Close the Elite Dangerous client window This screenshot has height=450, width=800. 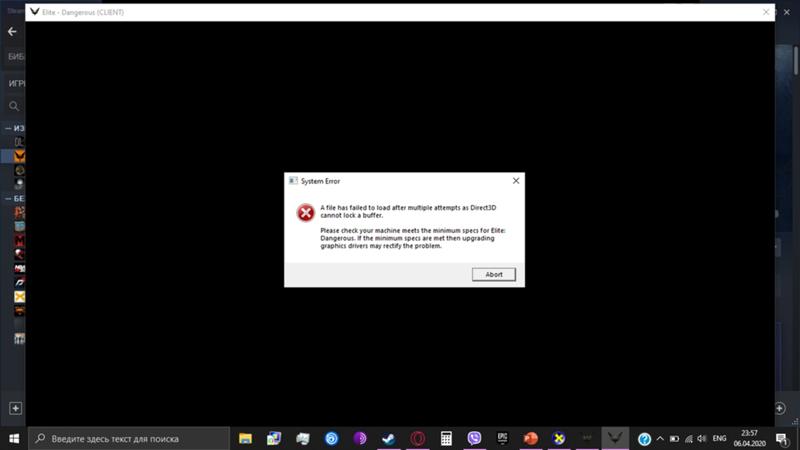coord(766,12)
